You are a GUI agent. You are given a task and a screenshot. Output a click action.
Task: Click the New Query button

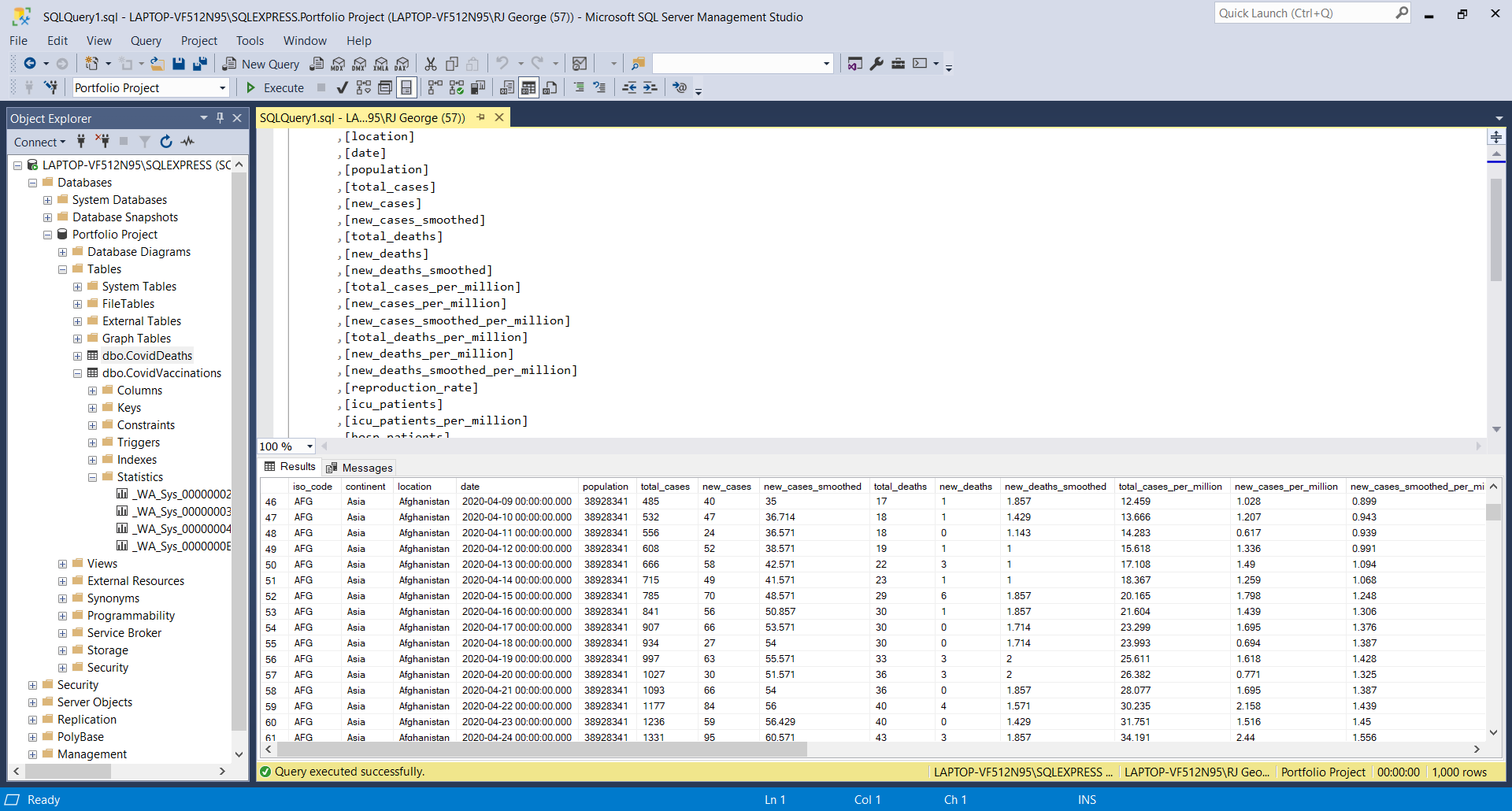tap(261, 64)
